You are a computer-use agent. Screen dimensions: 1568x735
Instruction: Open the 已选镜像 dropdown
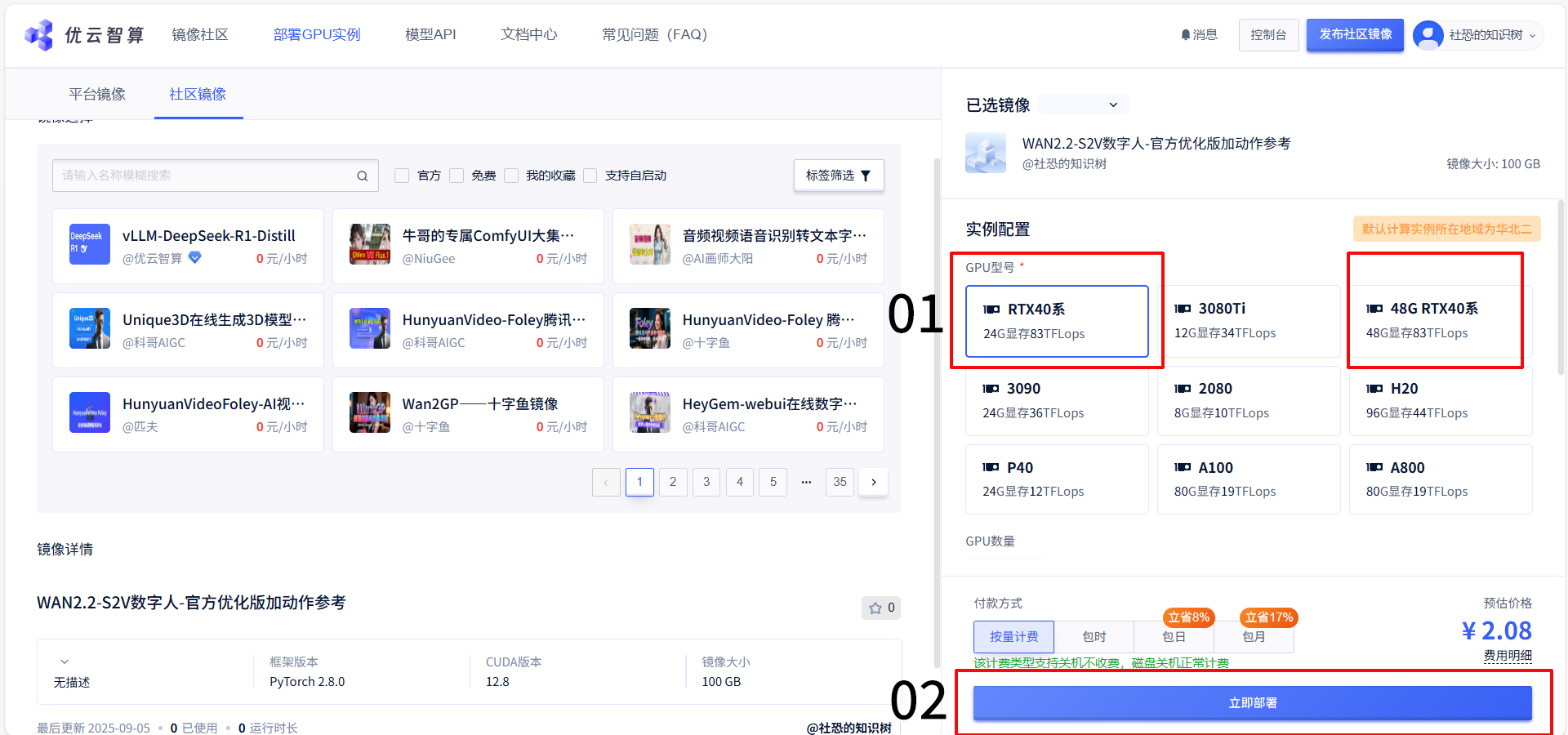tap(1084, 105)
